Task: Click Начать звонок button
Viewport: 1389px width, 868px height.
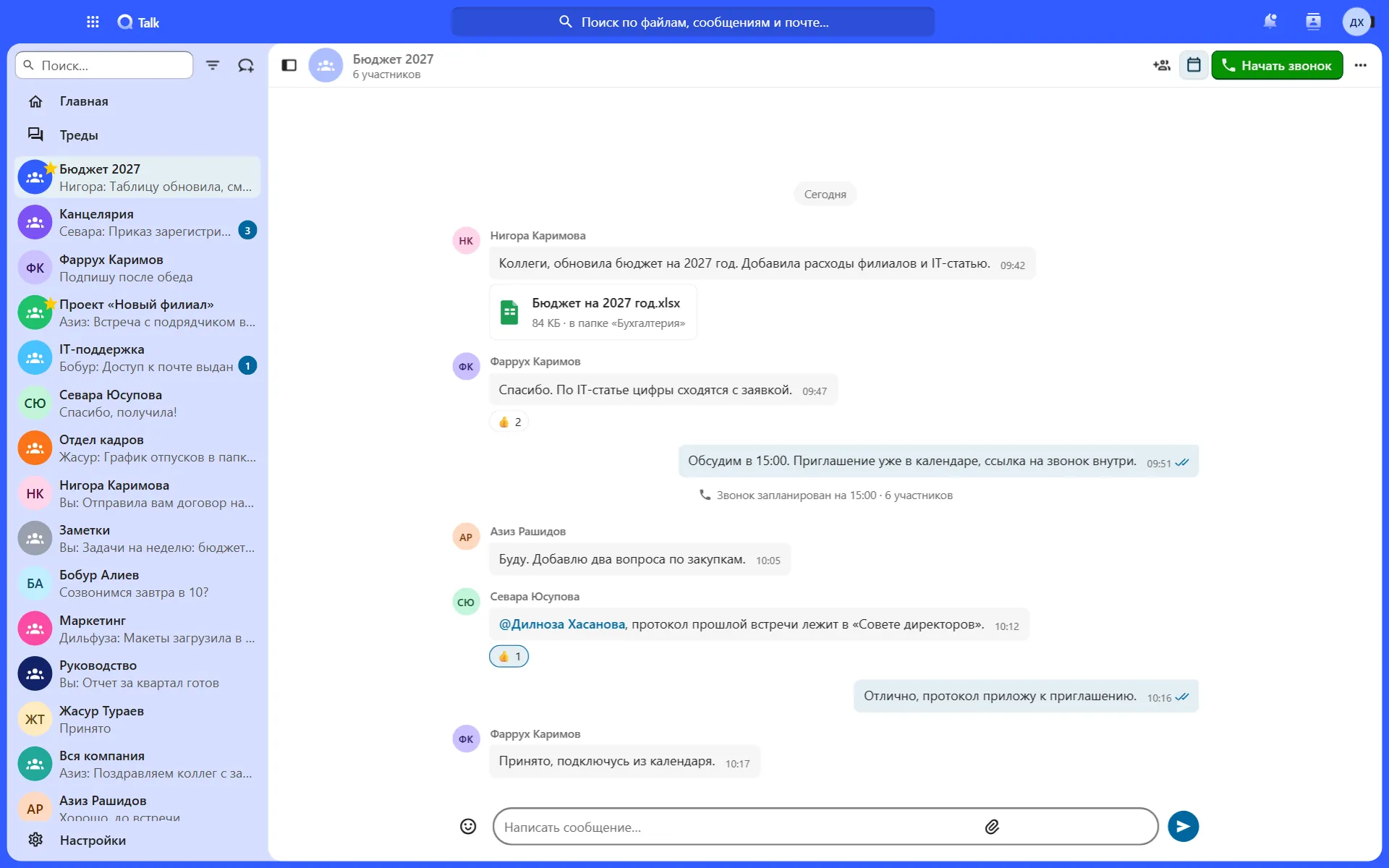Action: 1277,65
